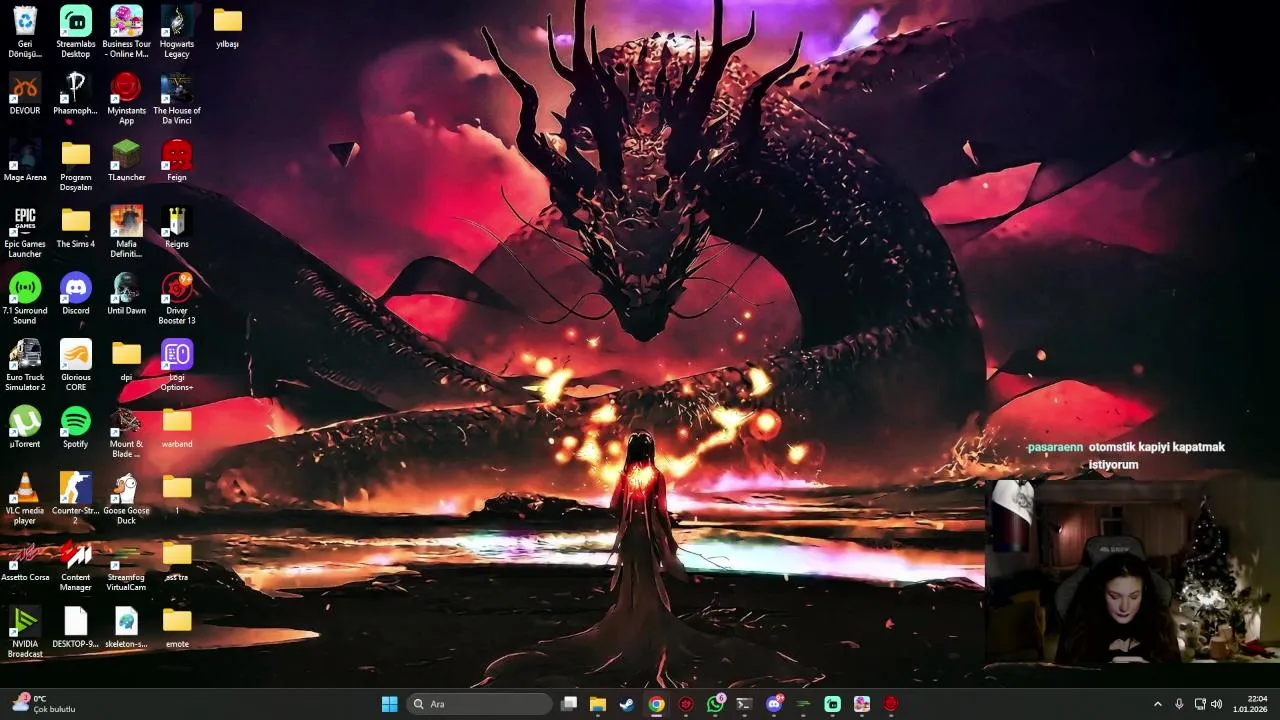Image resolution: width=1280 pixels, height=720 pixels.
Task: Click the NVIDIA Broadcast shortcut
Action: [x=25, y=632]
